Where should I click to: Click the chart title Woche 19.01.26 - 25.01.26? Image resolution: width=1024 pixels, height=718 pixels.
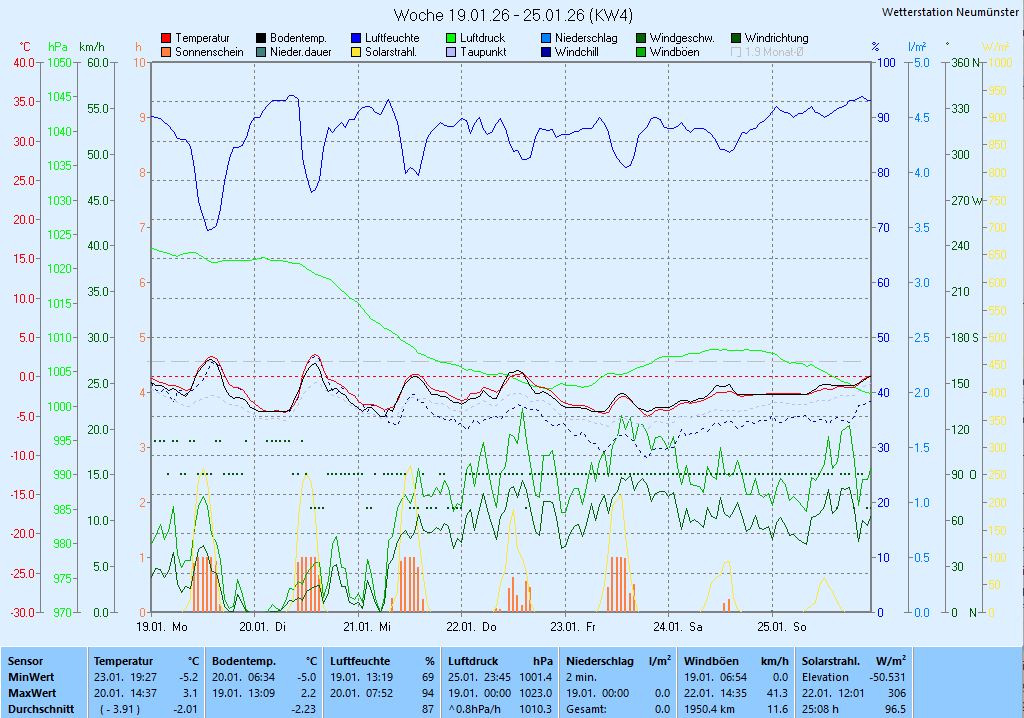(513, 15)
